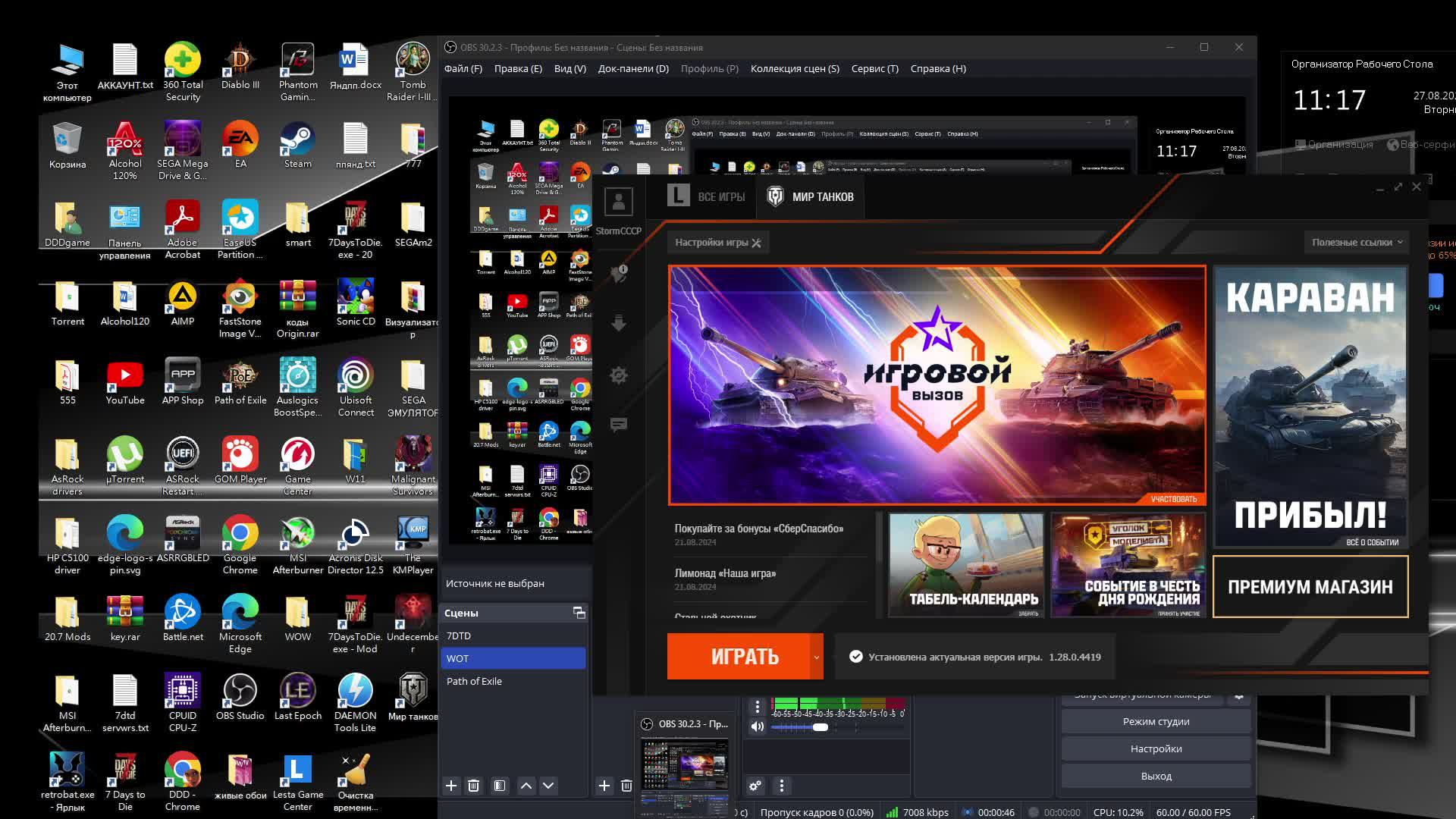Open advanced audio properties gear icon
1456x819 pixels.
click(755, 786)
